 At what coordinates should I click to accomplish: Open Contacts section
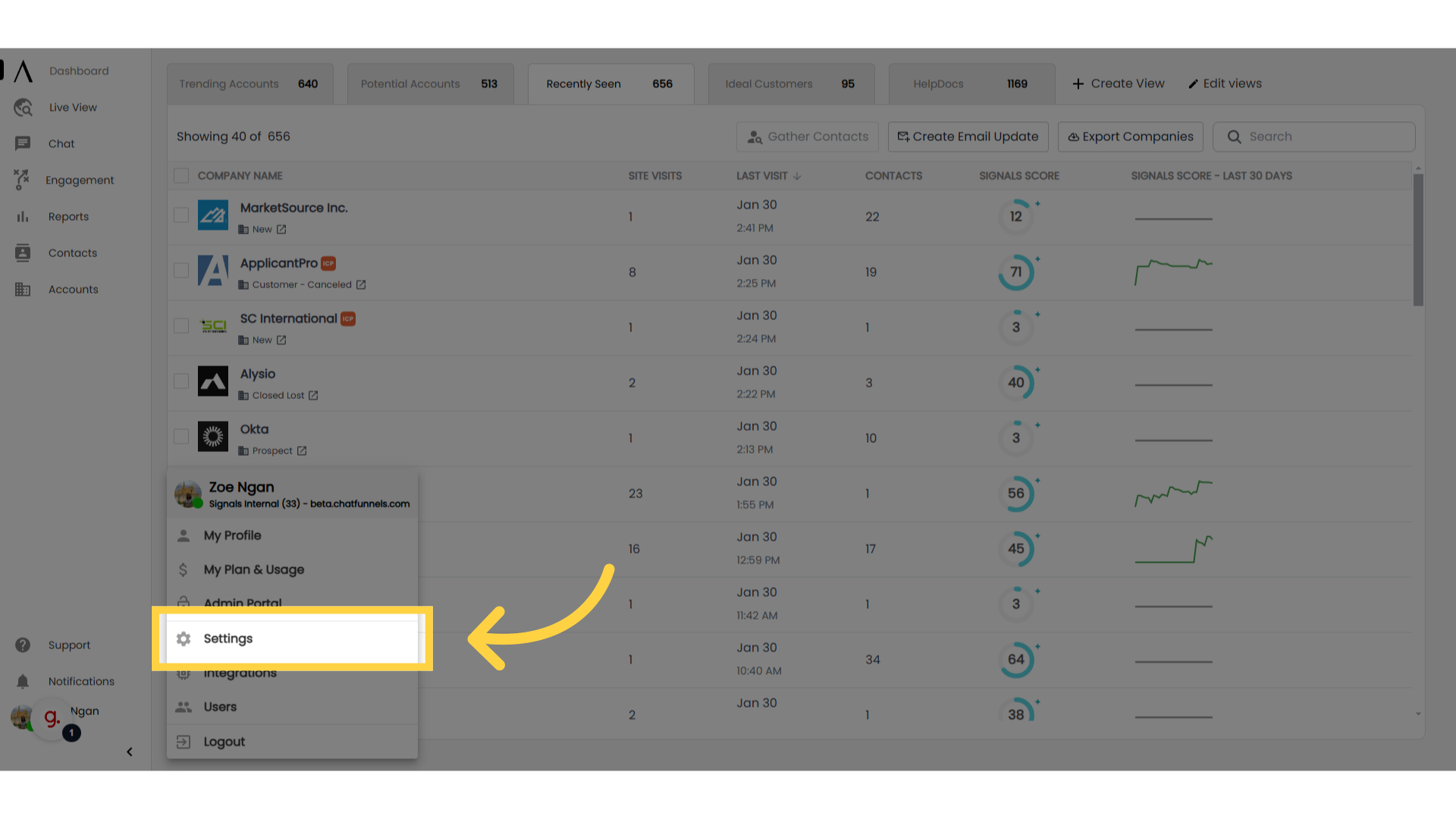(72, 252)
